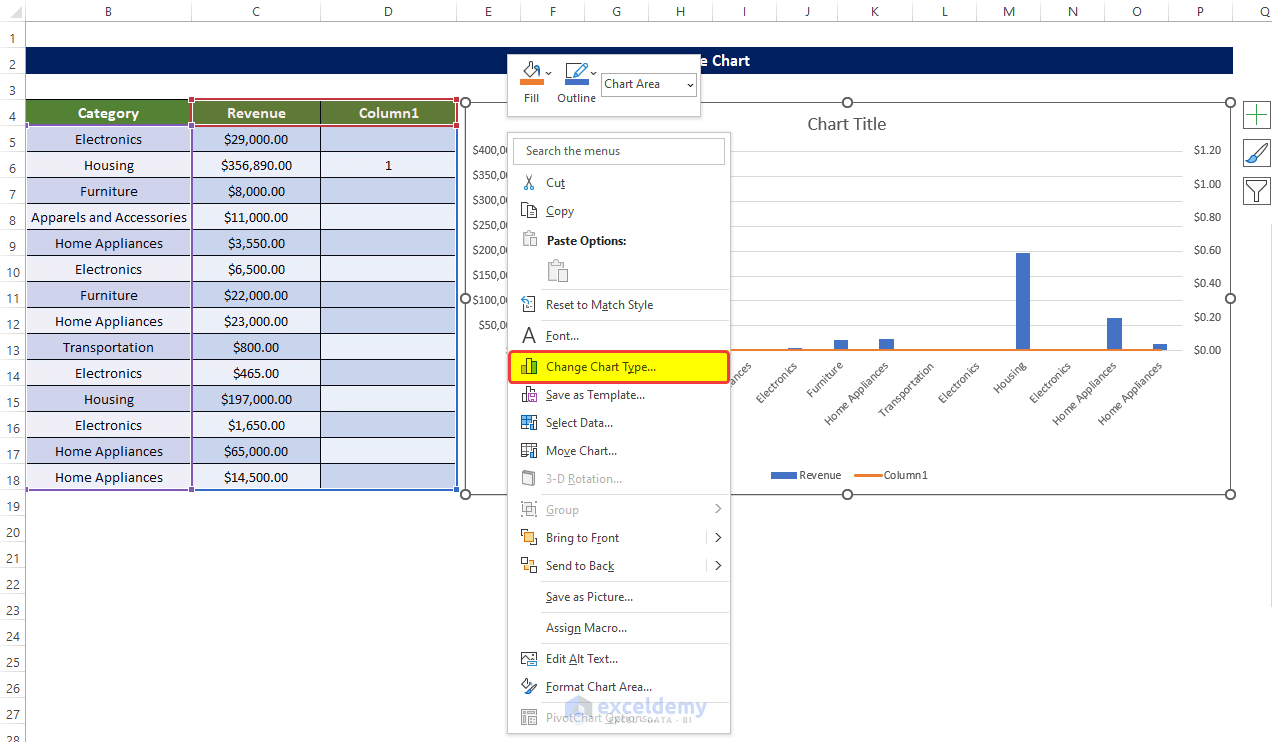Viewport: 1272px width, 742px height.
Task: Select cell with $29,000.00
Action: [x=256, y=139]
